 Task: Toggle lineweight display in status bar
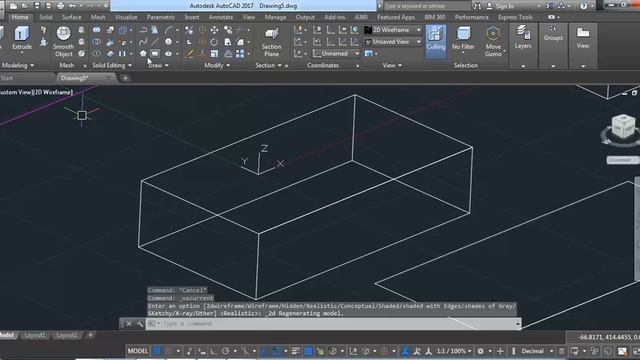296,351
